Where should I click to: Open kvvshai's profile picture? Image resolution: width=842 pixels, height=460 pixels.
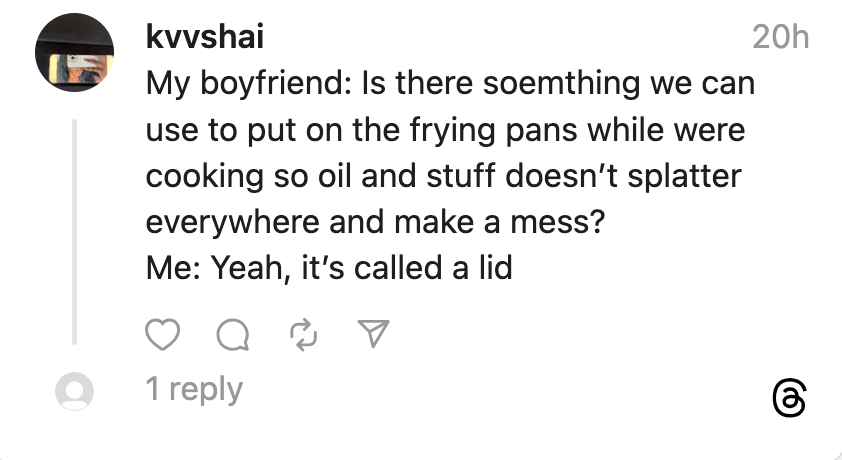pos(73,53)
